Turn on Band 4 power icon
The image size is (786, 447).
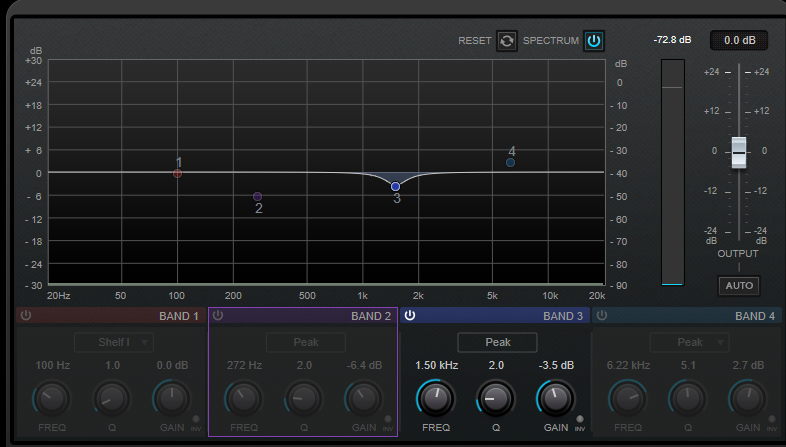pyautogui.click(x=602, y=316)
